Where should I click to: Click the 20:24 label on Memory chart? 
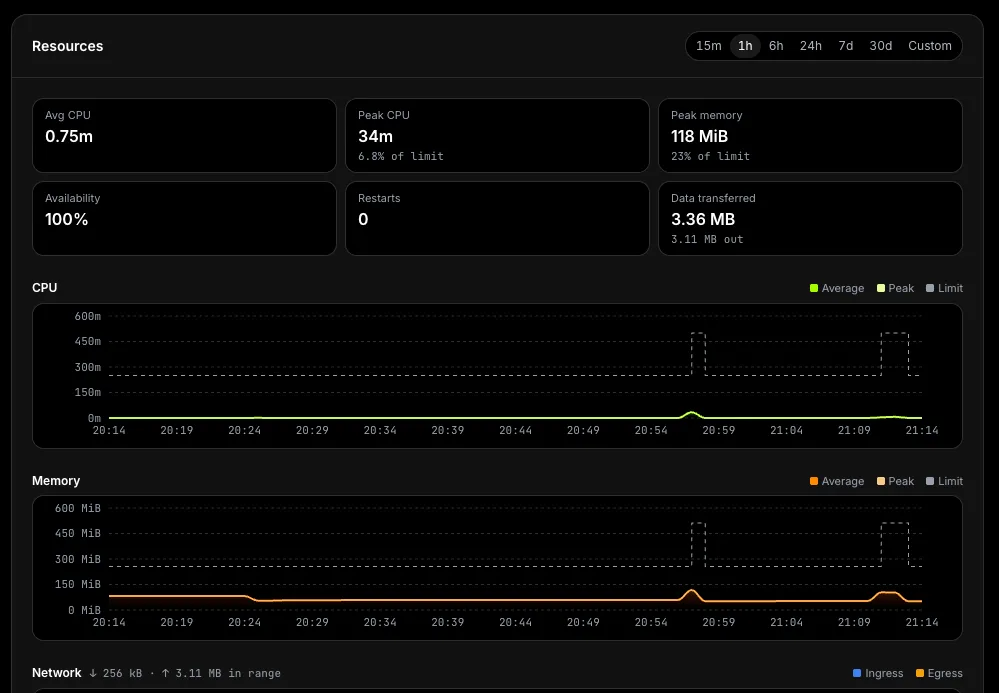[x=245, y=622]
